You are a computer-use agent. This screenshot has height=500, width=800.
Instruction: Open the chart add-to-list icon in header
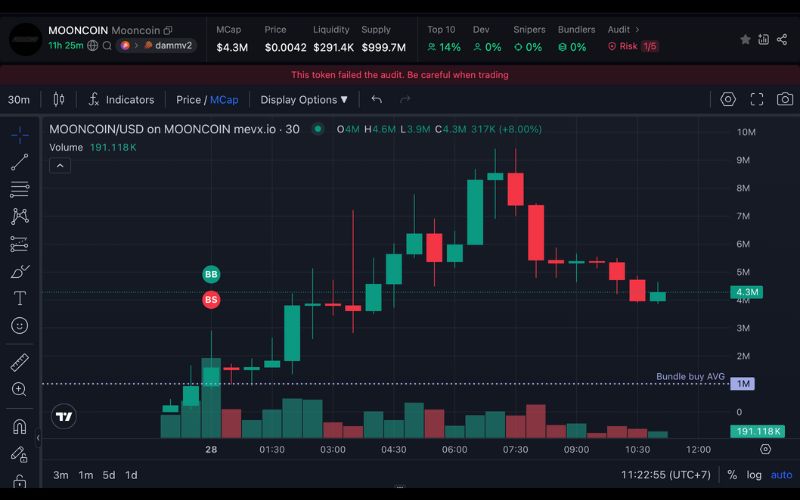coord(763,39)
